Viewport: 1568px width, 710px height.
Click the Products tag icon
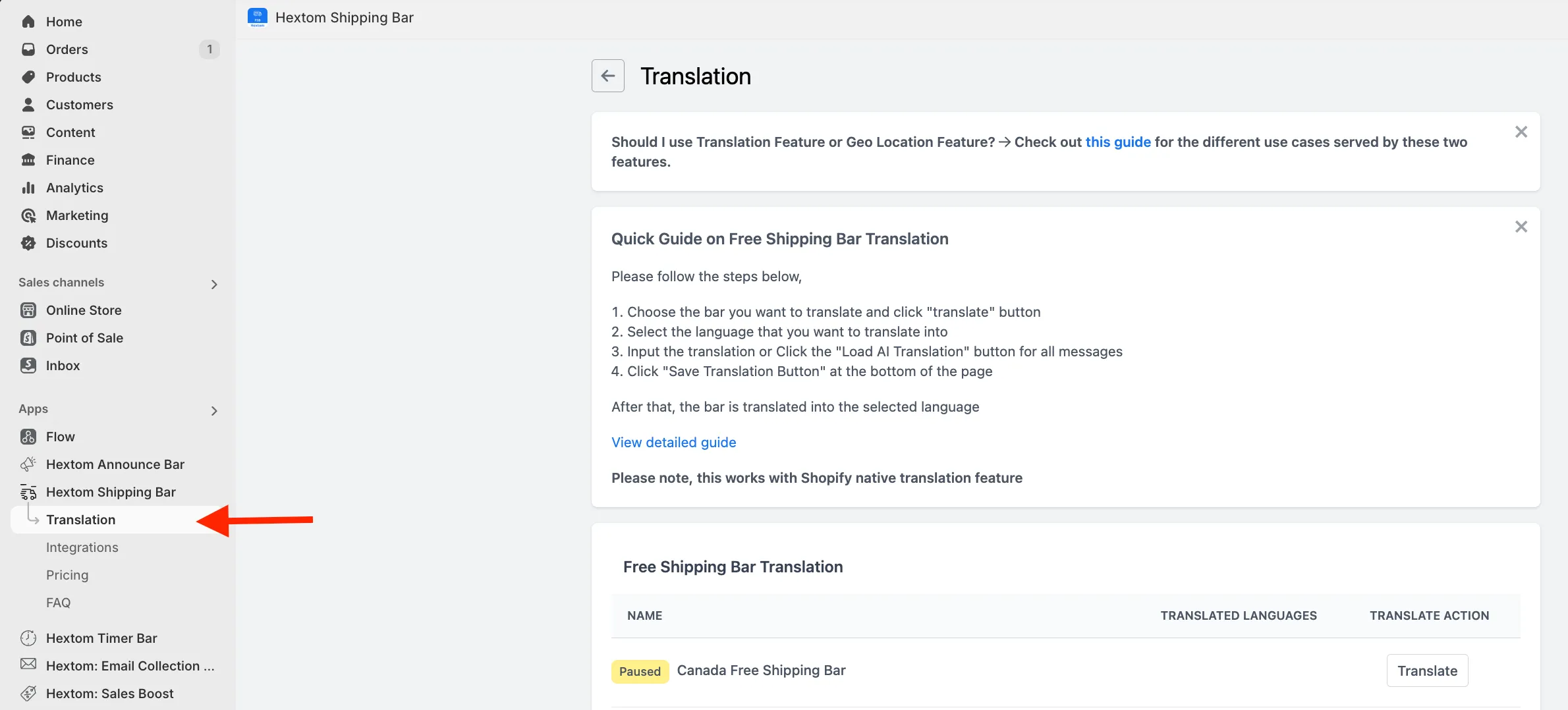click(28, 77)
